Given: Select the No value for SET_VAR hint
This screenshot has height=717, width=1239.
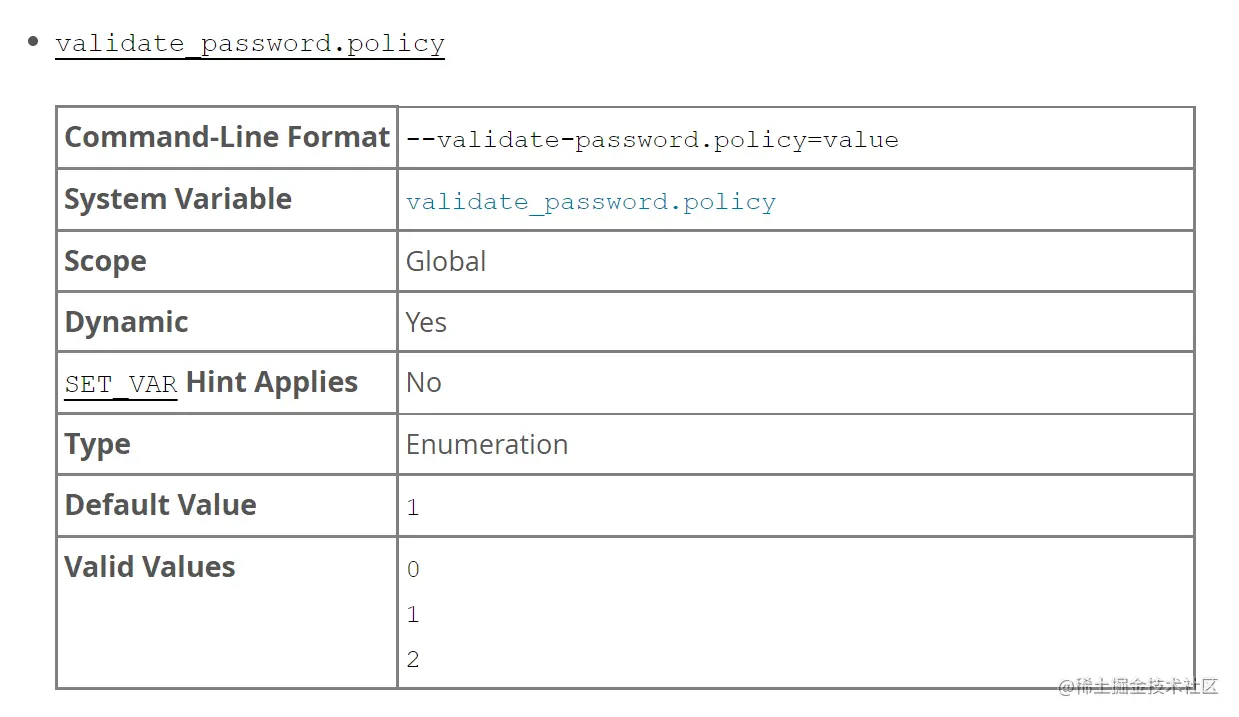Looking at the screenshot, I should click(424, 383).
